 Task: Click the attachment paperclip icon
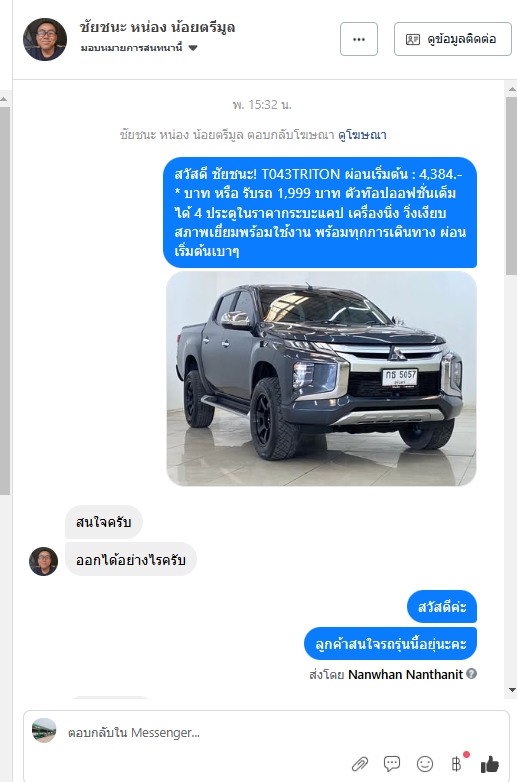click(360, 764)
